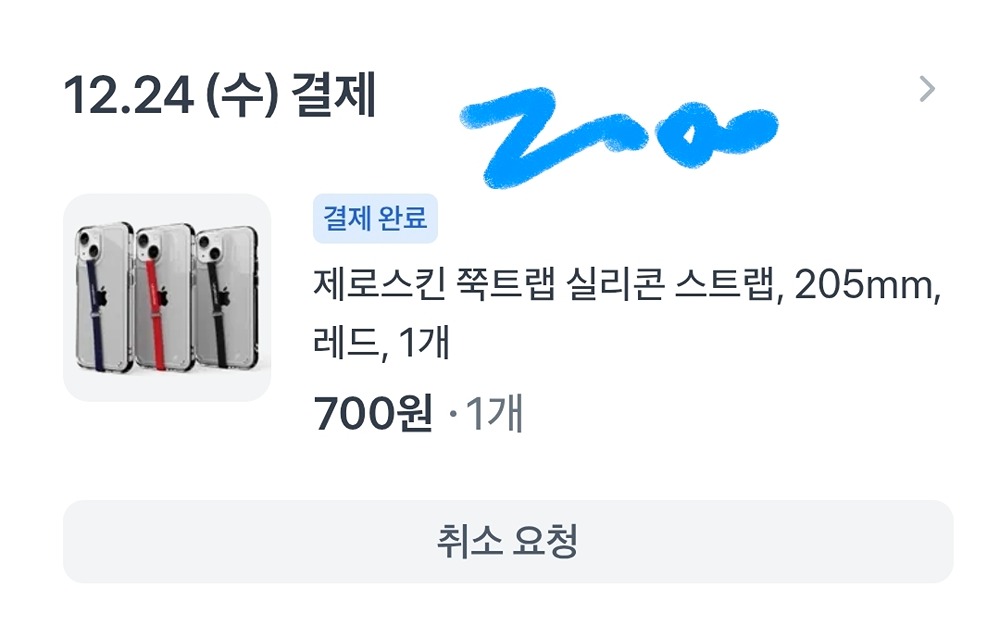Viewport: 1000px width, 626px height.
Task: Tap the round loop of the blue scribble
Action: point(688,135)
